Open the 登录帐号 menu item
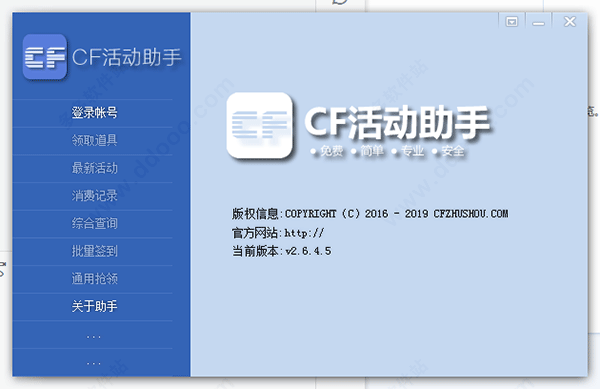 tap(94, 113)
